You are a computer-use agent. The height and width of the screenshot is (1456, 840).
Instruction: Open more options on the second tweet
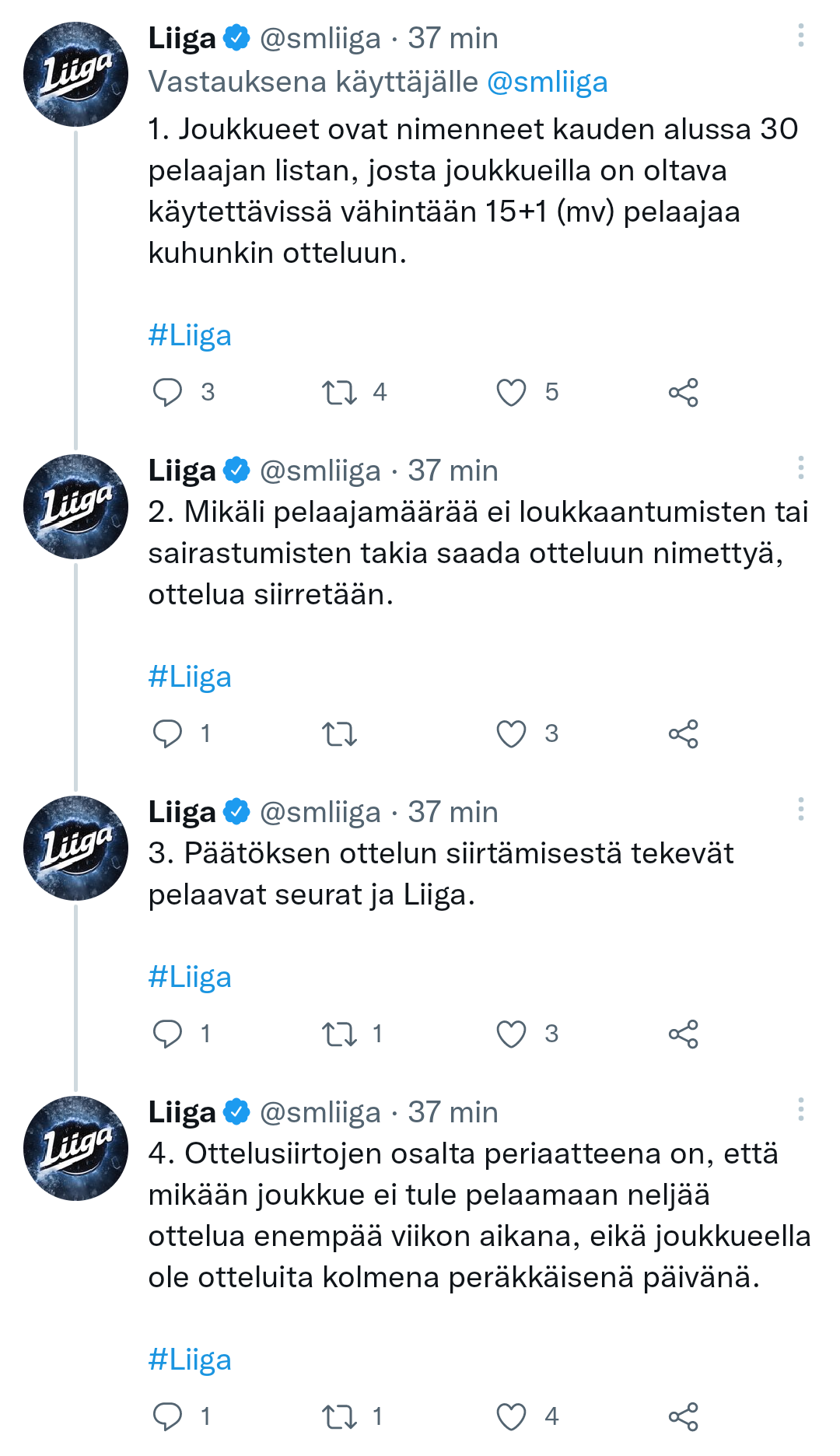[x=800, y=468]
